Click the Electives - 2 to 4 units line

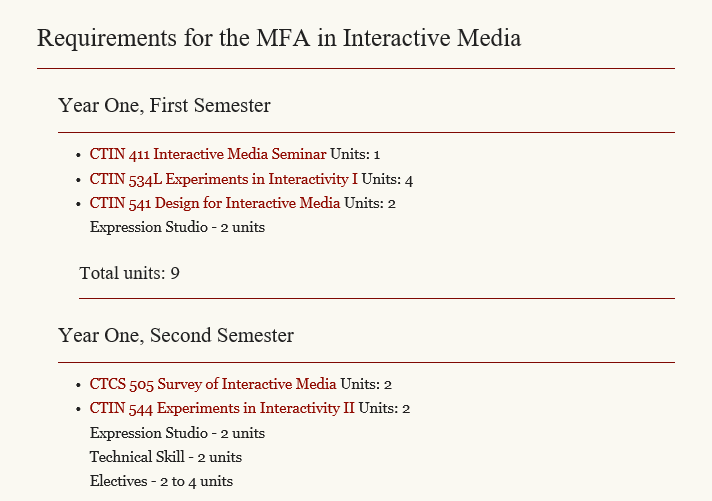pos(161,481)
